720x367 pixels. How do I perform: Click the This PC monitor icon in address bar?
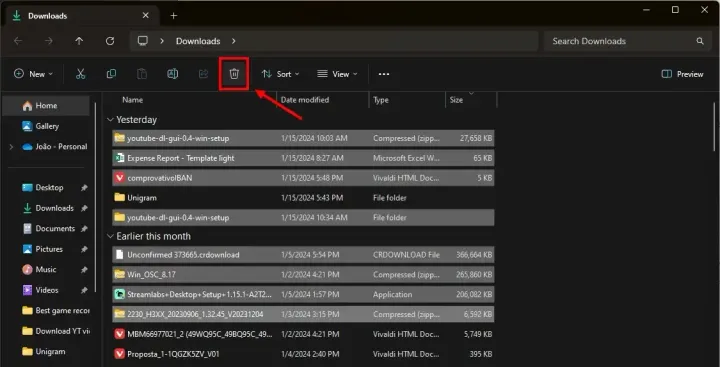143,41
